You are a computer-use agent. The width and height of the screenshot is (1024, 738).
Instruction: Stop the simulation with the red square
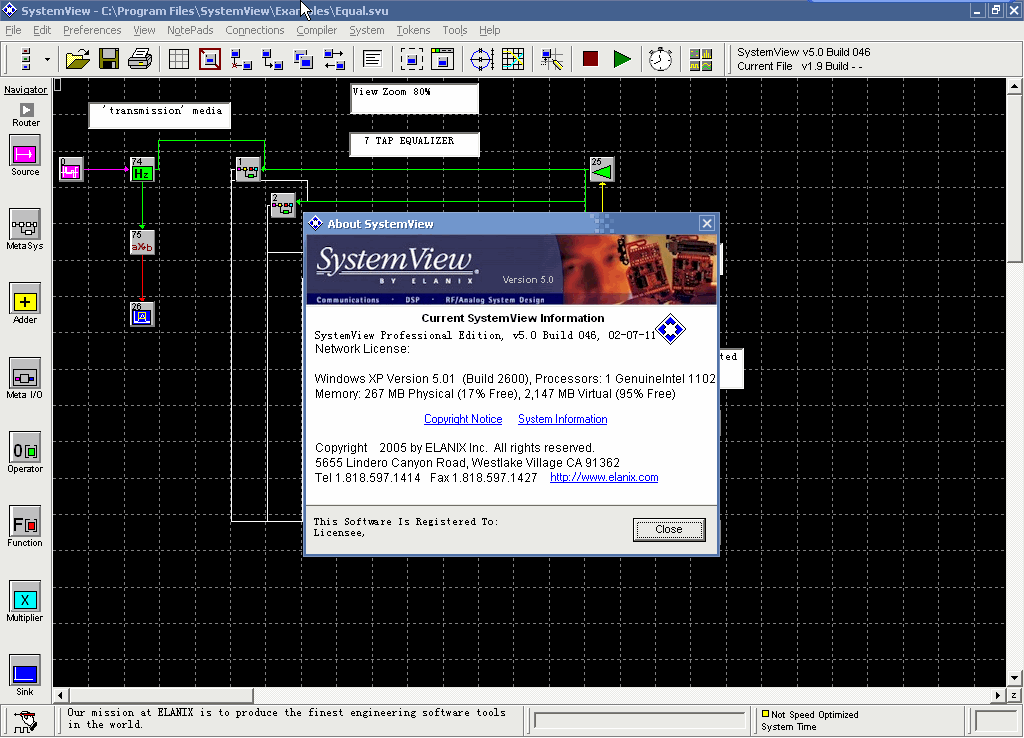(x=590, y=59)
